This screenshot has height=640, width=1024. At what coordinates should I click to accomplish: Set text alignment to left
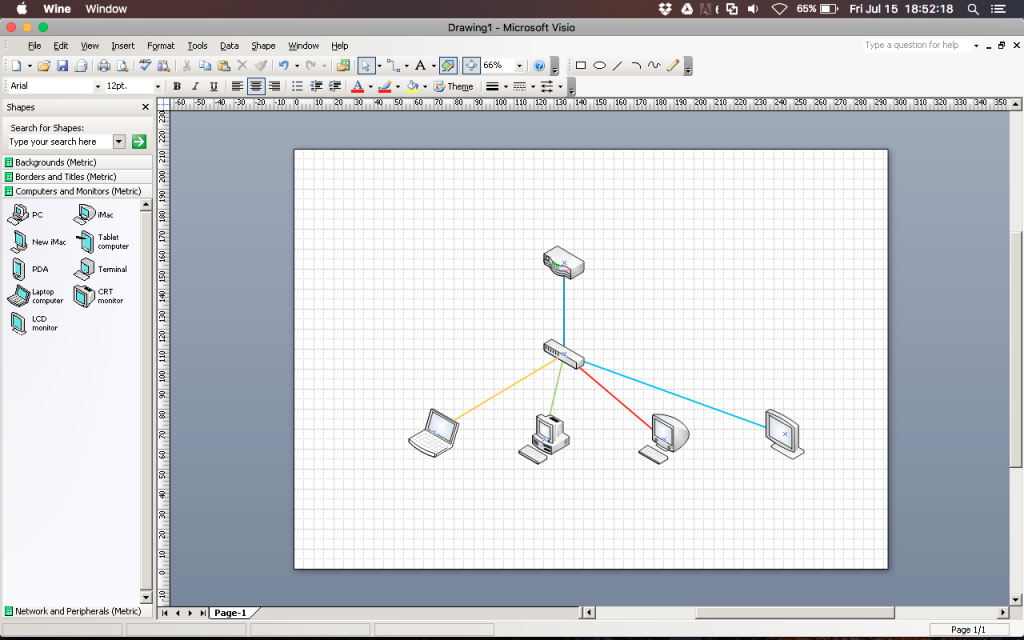pyautogui.click(x=237, y=86)
